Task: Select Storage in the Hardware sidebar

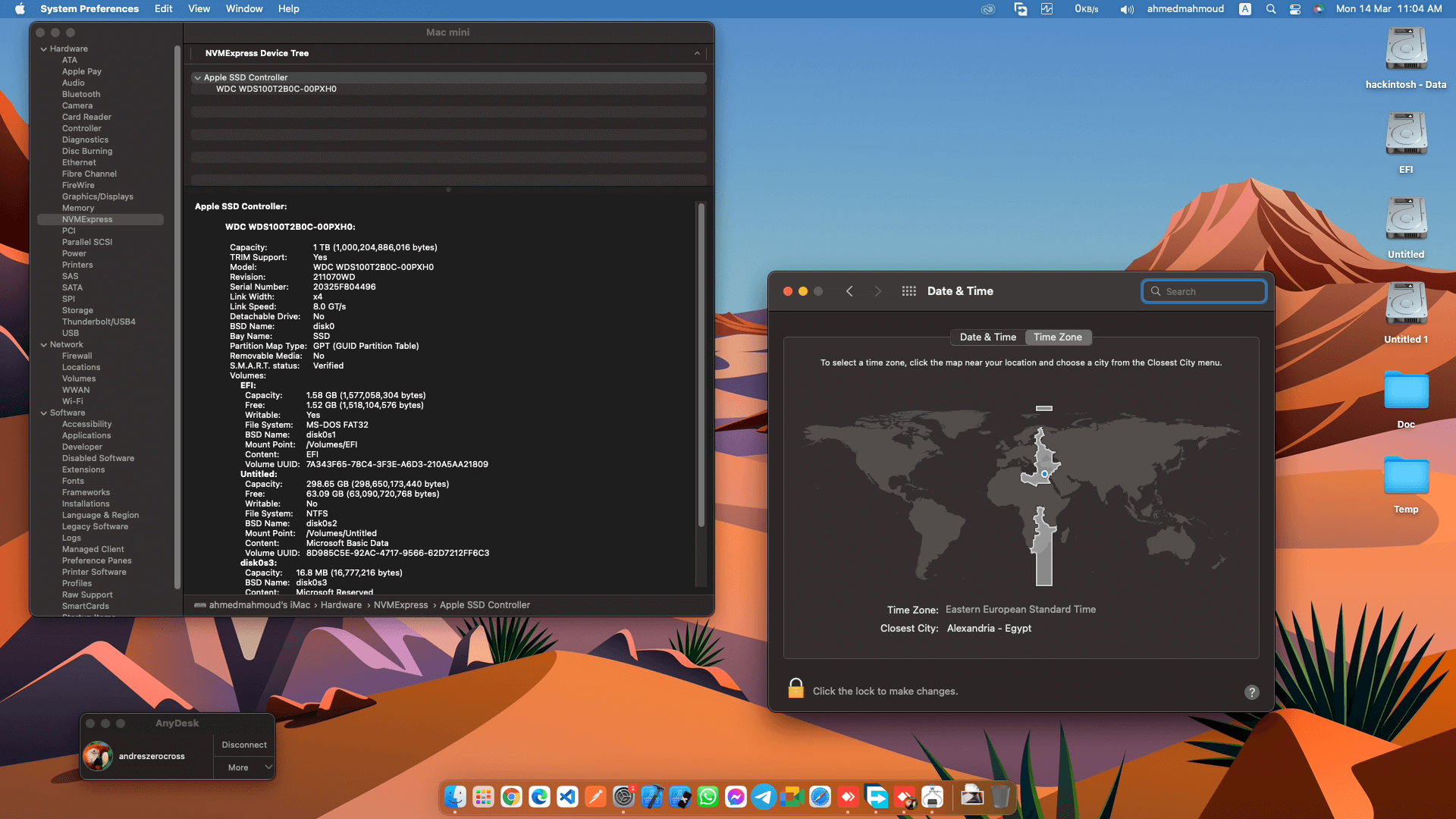Action: [x=77, y=311]
